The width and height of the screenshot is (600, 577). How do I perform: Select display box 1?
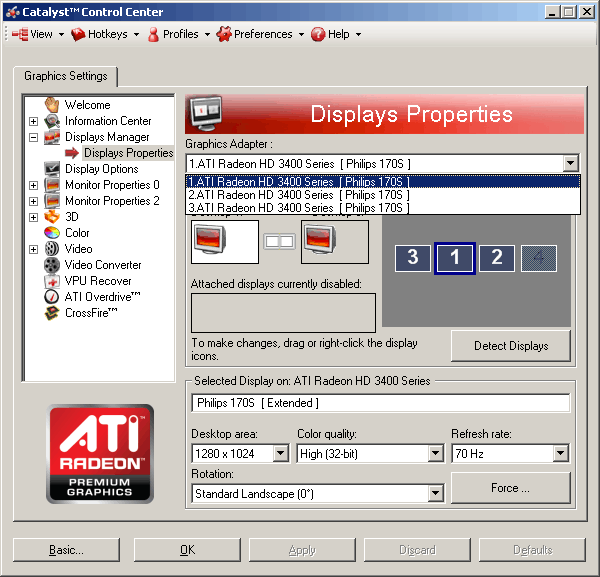[x=455, y=258]
